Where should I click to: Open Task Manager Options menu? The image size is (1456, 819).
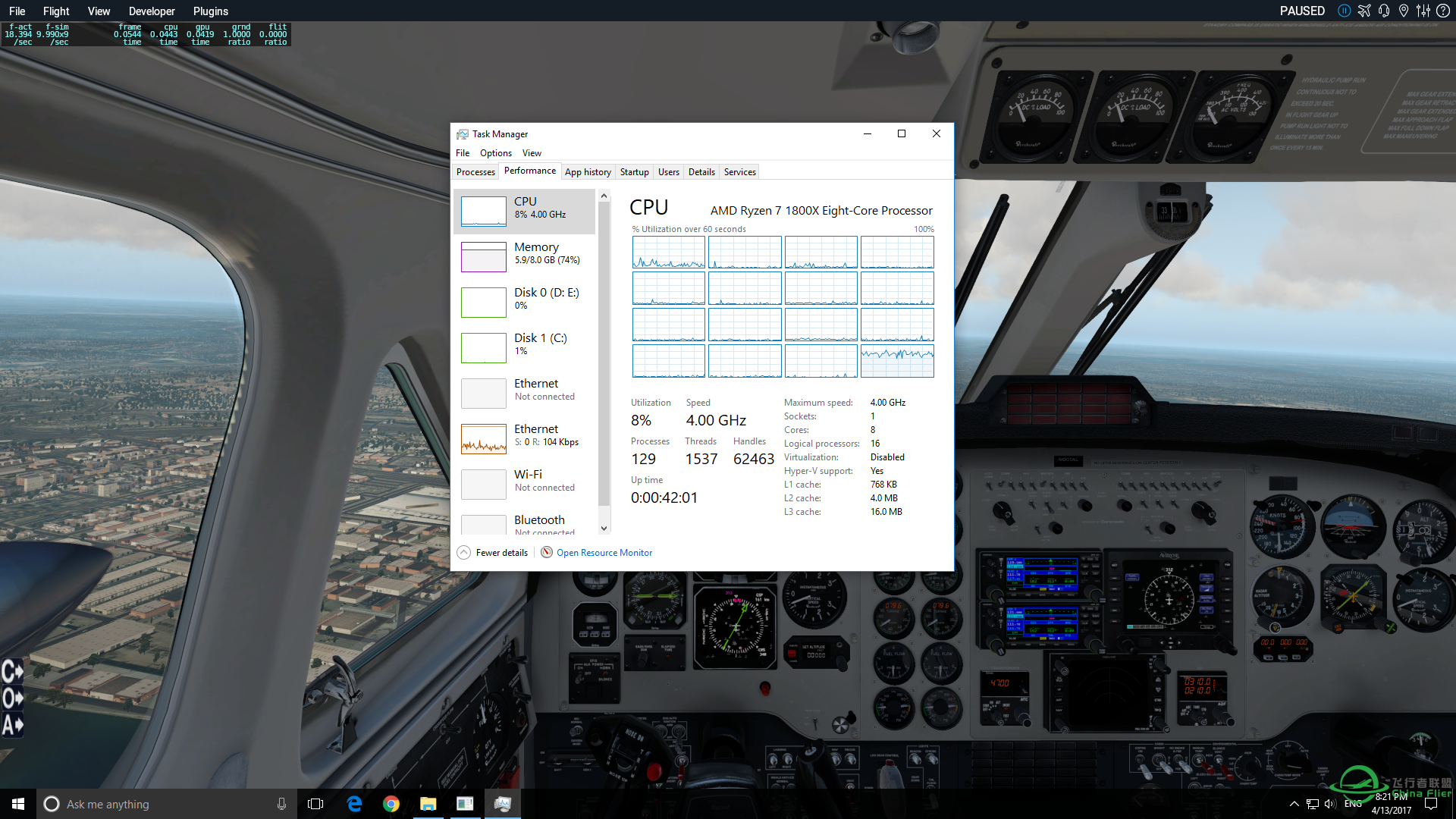pos(496,153)
